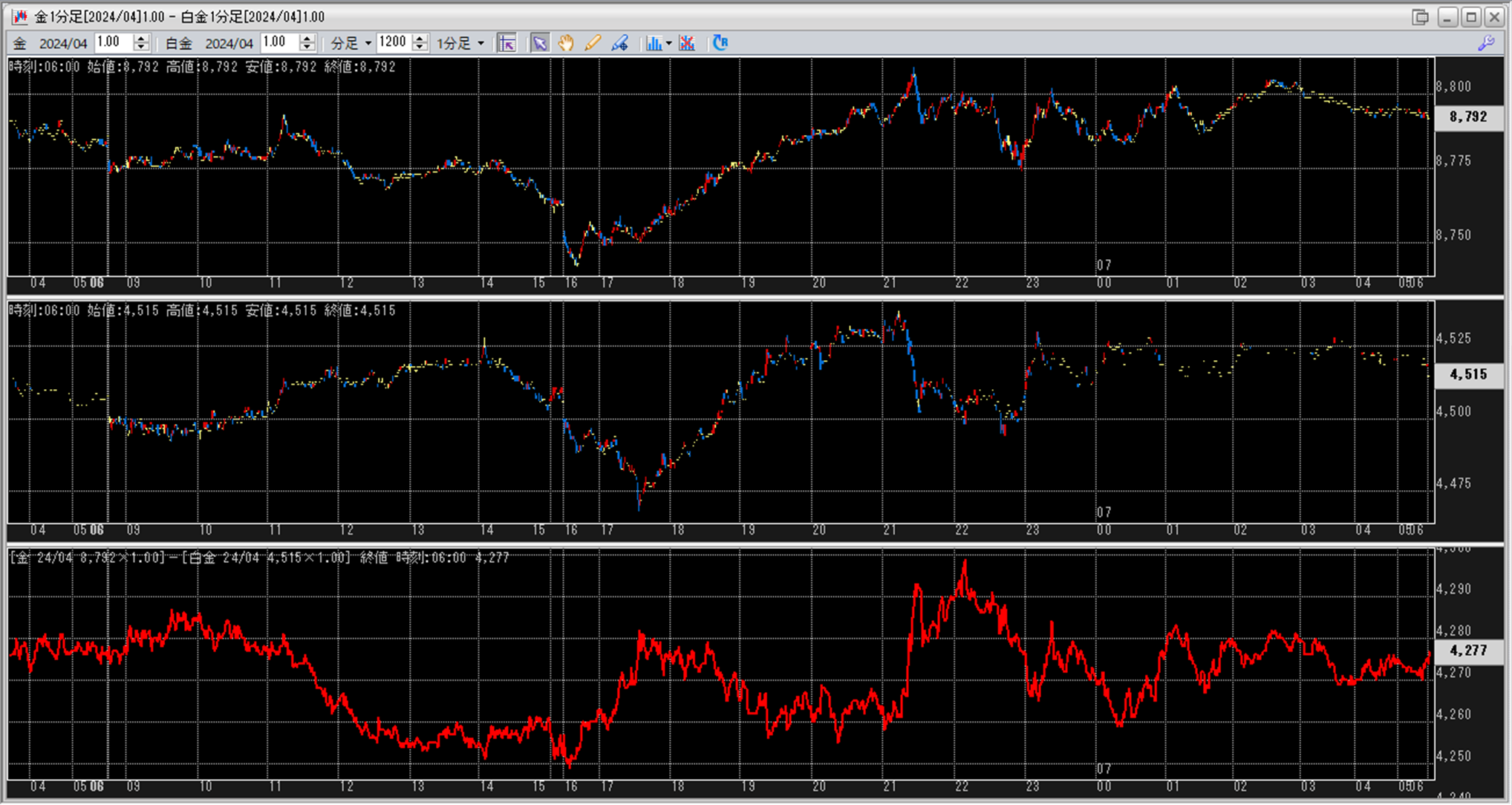Activate the hand pan tool
Viewport: 1512px width, 805px height.
(x=566, y=43)
